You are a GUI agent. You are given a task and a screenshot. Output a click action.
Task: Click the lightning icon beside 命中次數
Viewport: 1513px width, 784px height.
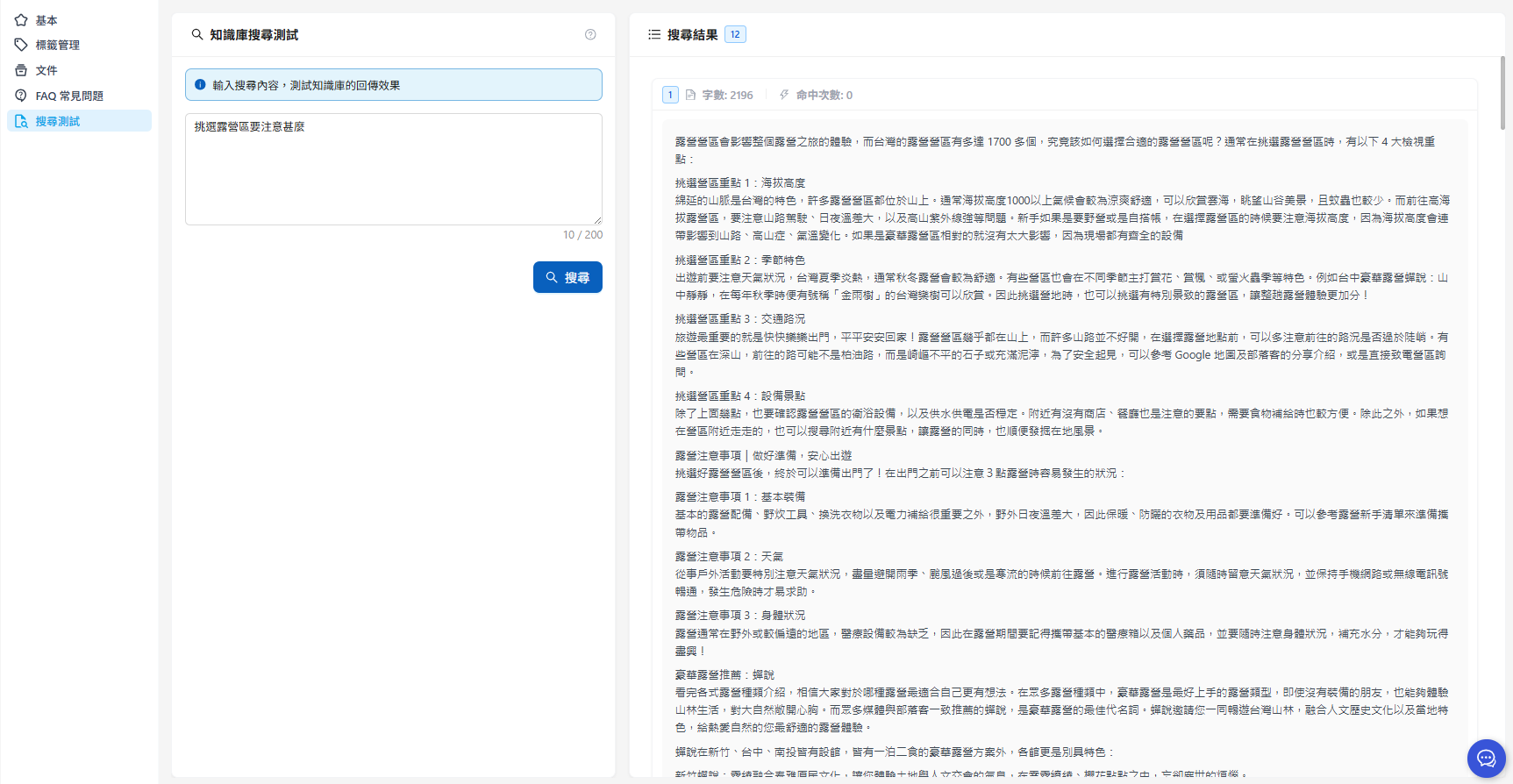(x=784, y=95)
